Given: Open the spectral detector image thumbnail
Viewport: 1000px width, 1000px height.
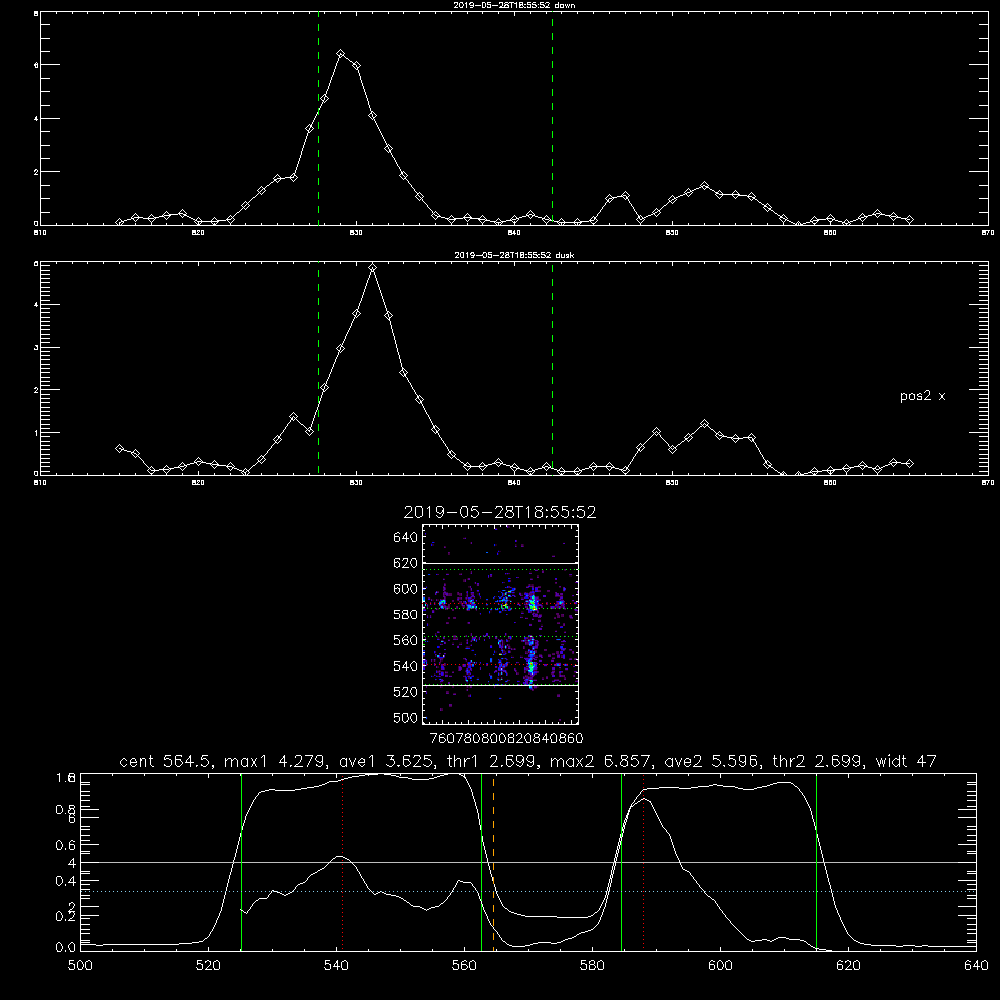Looking at the screenshot, I should pos(500,624).
